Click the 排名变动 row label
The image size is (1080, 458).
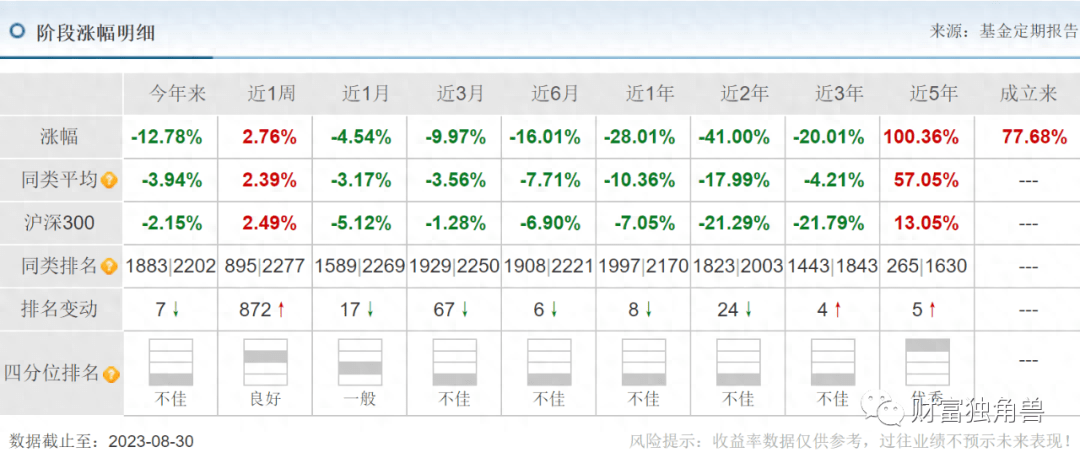click(x=59, y=309)
